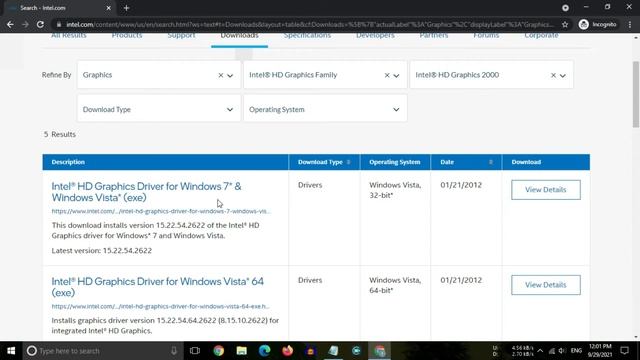
Task: Open the taskbar clock and date
Action: [600, 351]
